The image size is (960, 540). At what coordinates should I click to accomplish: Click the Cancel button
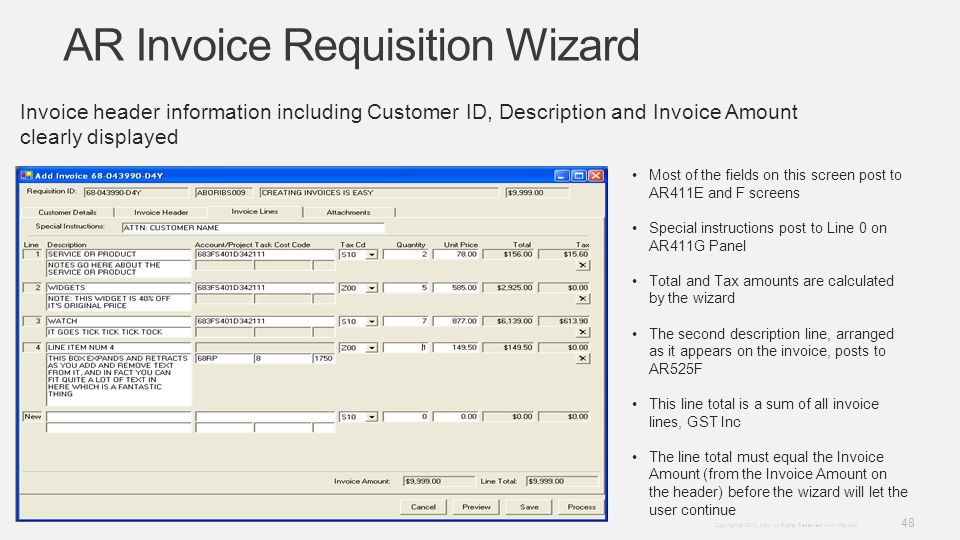point(423,507)
